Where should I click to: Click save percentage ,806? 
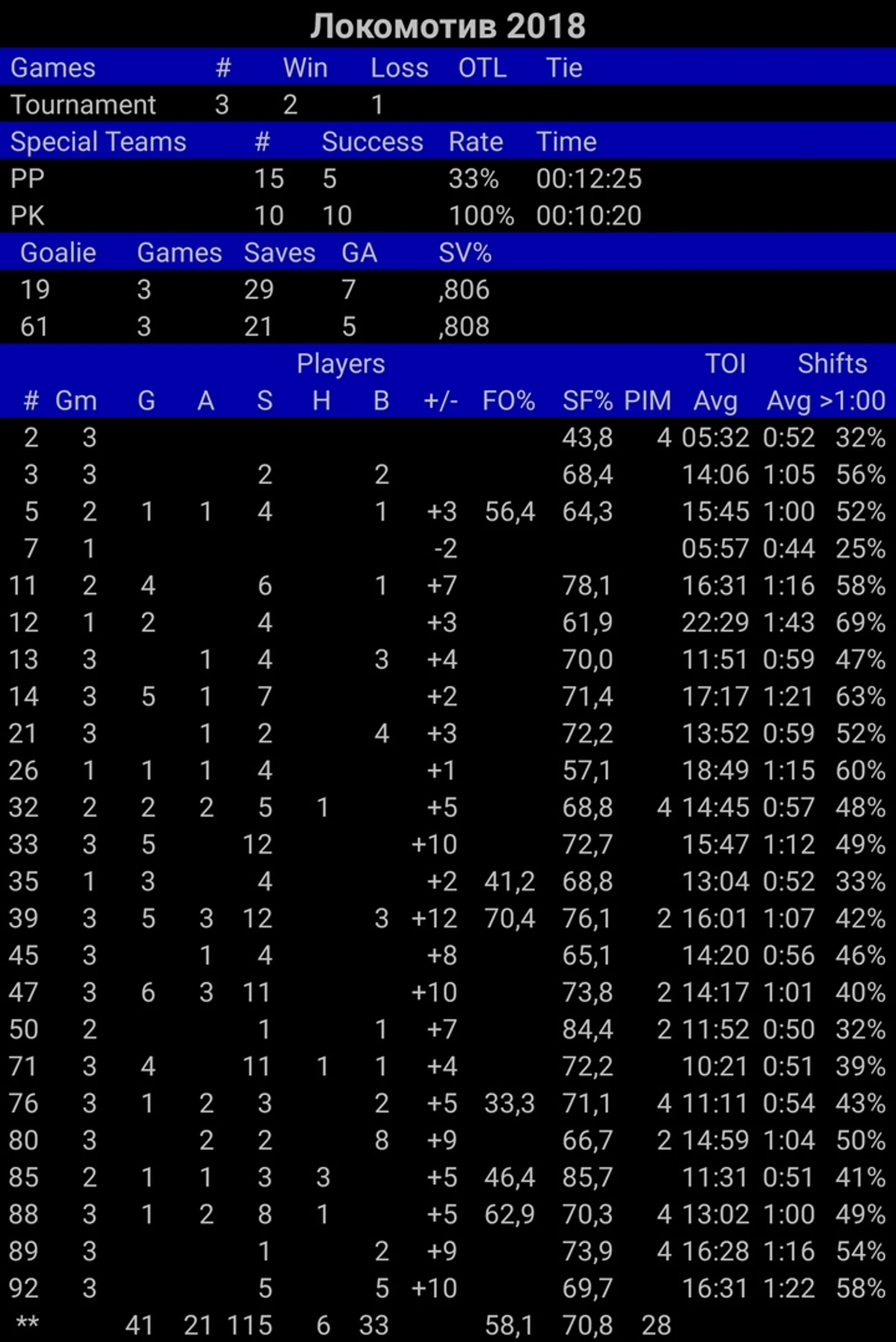(x=464, y=290)
